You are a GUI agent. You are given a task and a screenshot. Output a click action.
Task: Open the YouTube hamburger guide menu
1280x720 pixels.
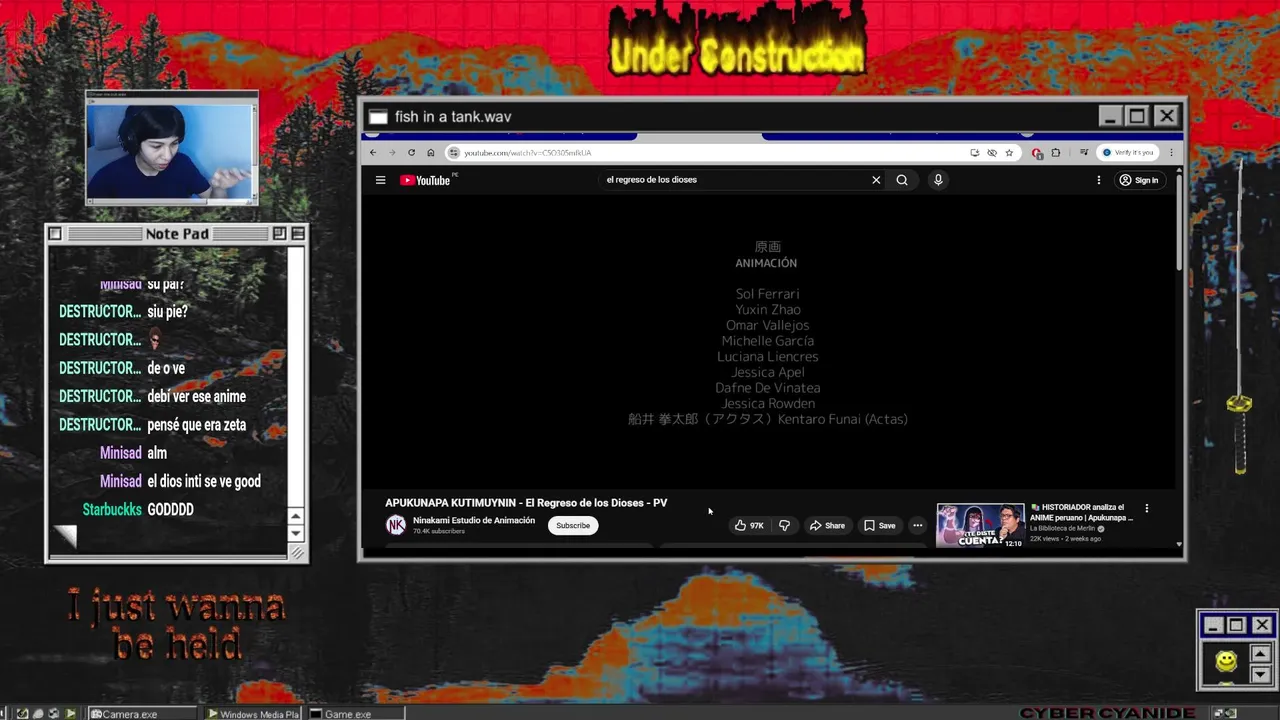380,180
